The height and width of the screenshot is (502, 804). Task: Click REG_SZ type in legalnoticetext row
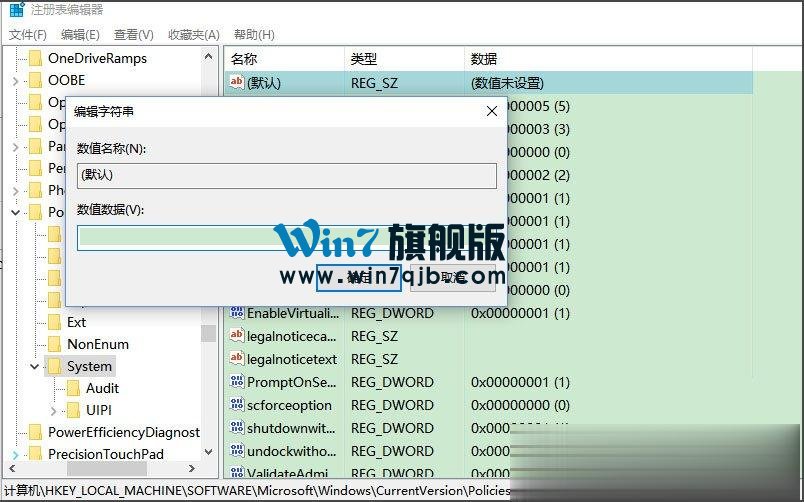pyautogui.click(x=374, y=359)
